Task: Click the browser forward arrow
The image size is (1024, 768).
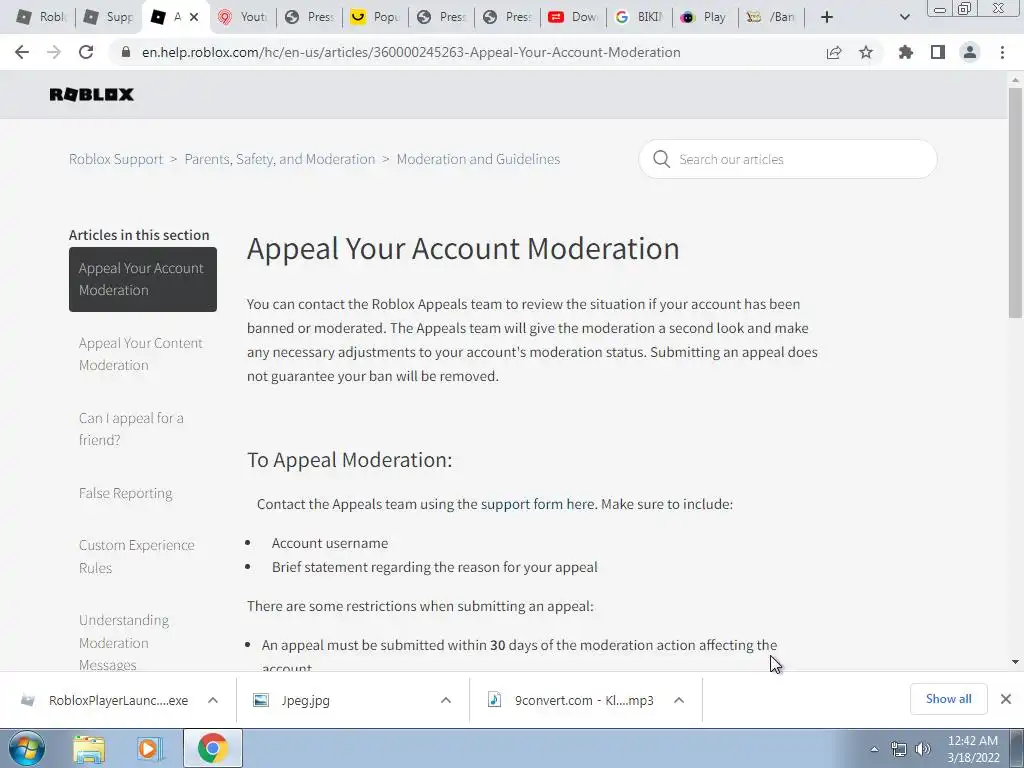Action: pos(54,52)
